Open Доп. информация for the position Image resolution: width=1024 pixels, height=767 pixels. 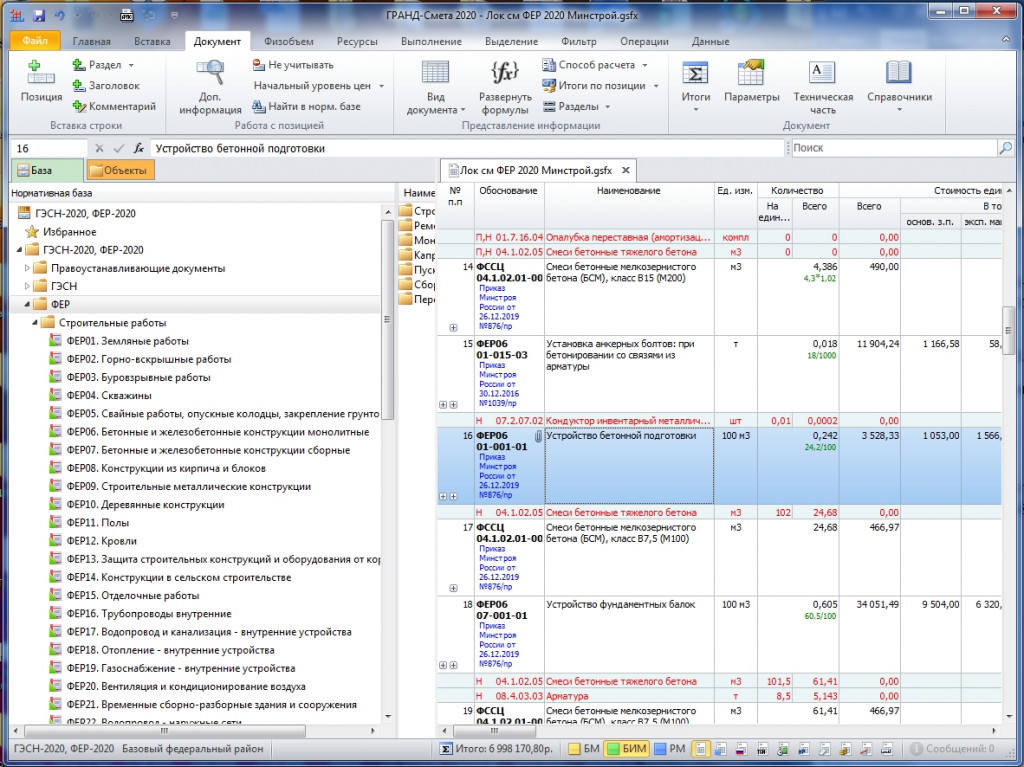pyautogui.click(x=210, y=88)
